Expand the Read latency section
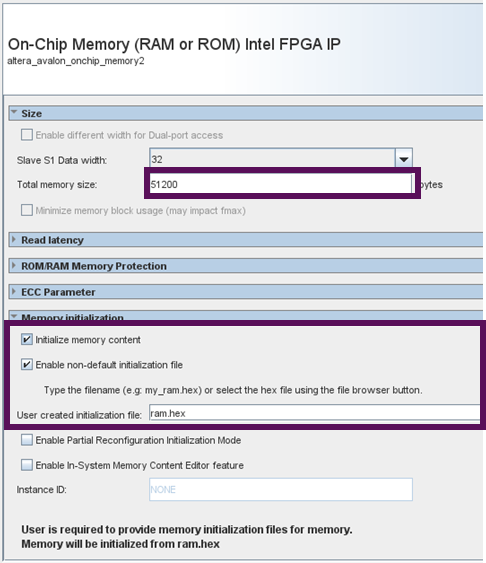The height and width of the screenshot is (563, 486). click(x=14, y=239)
